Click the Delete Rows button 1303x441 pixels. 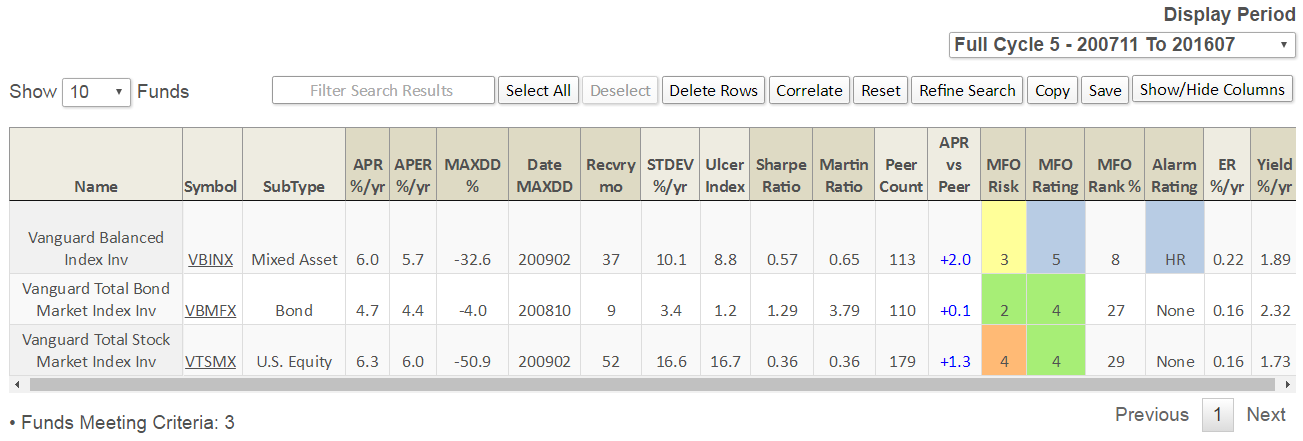713,90
